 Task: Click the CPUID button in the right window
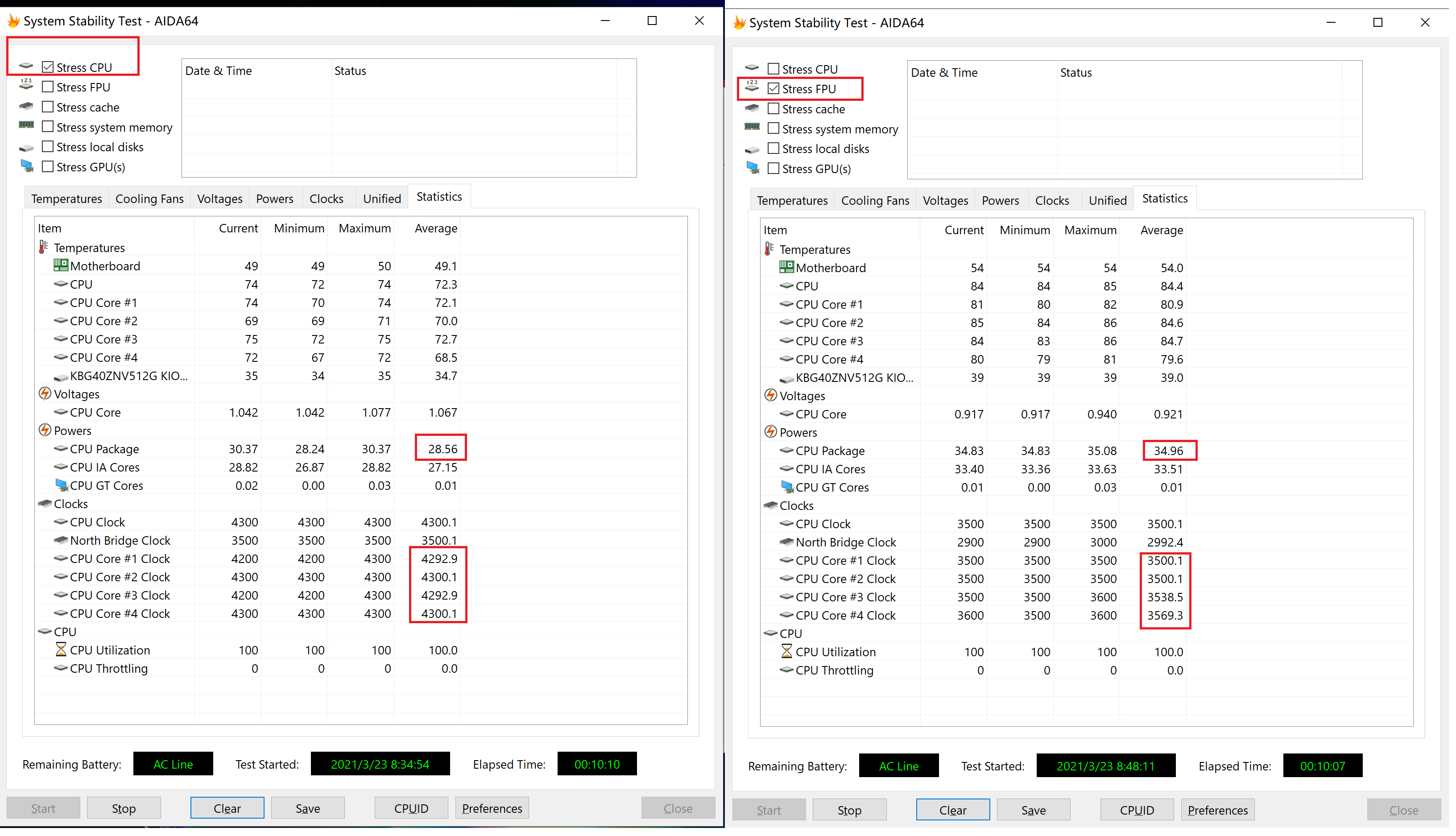pos(1137,811)
